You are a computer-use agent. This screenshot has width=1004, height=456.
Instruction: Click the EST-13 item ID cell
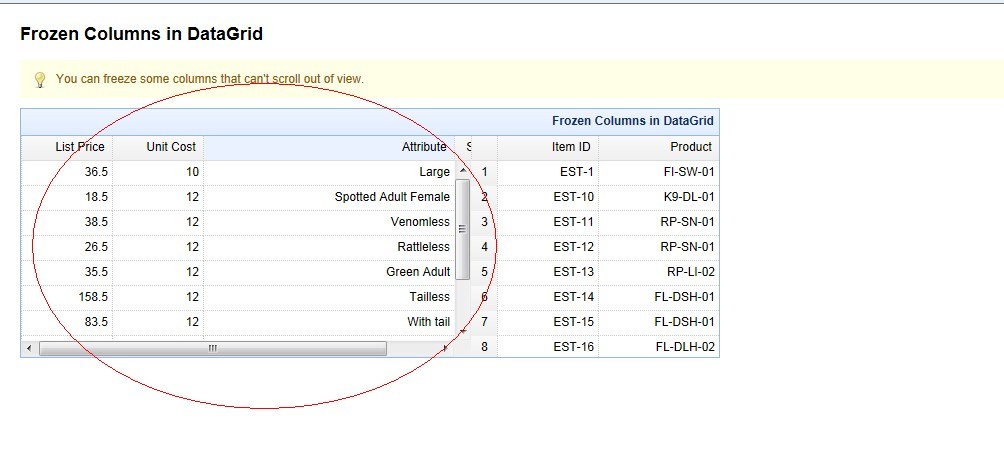(573, 272)
